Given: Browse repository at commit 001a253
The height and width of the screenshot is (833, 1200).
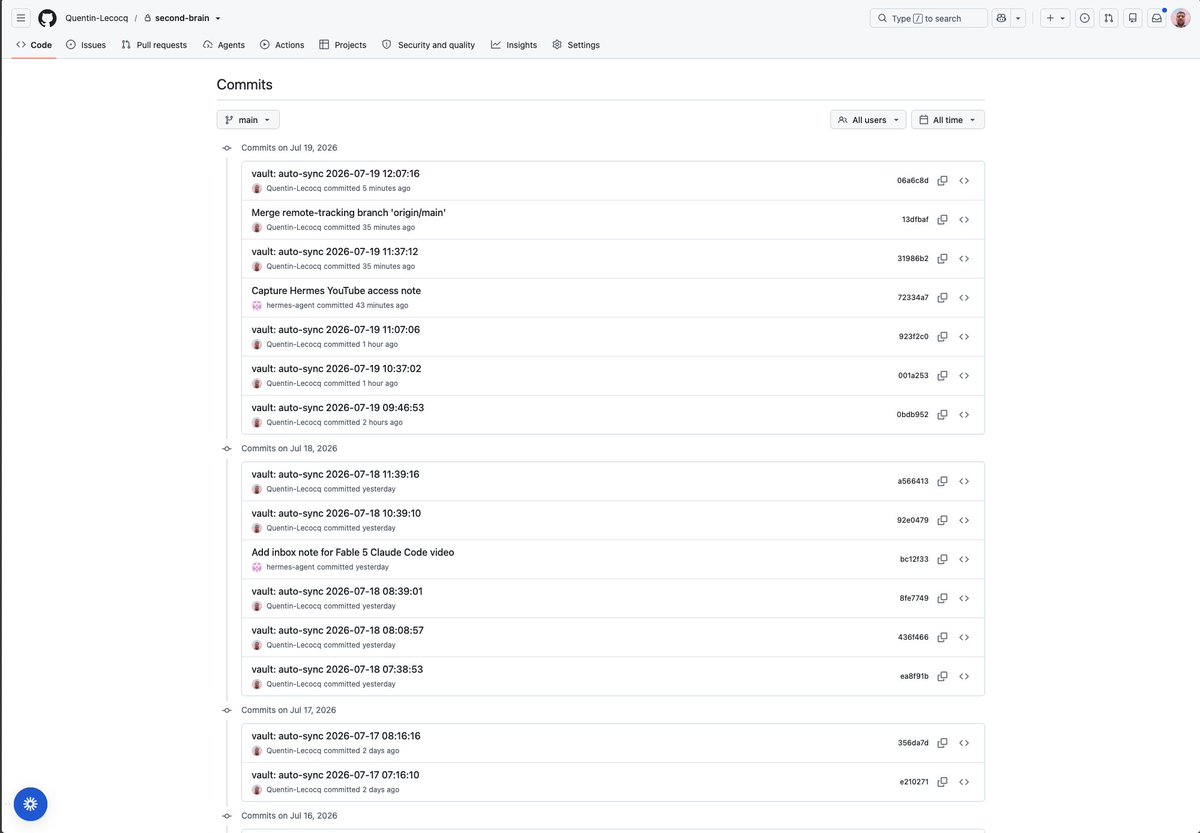Looking at the screenshot, I should [x=964, y=376].
